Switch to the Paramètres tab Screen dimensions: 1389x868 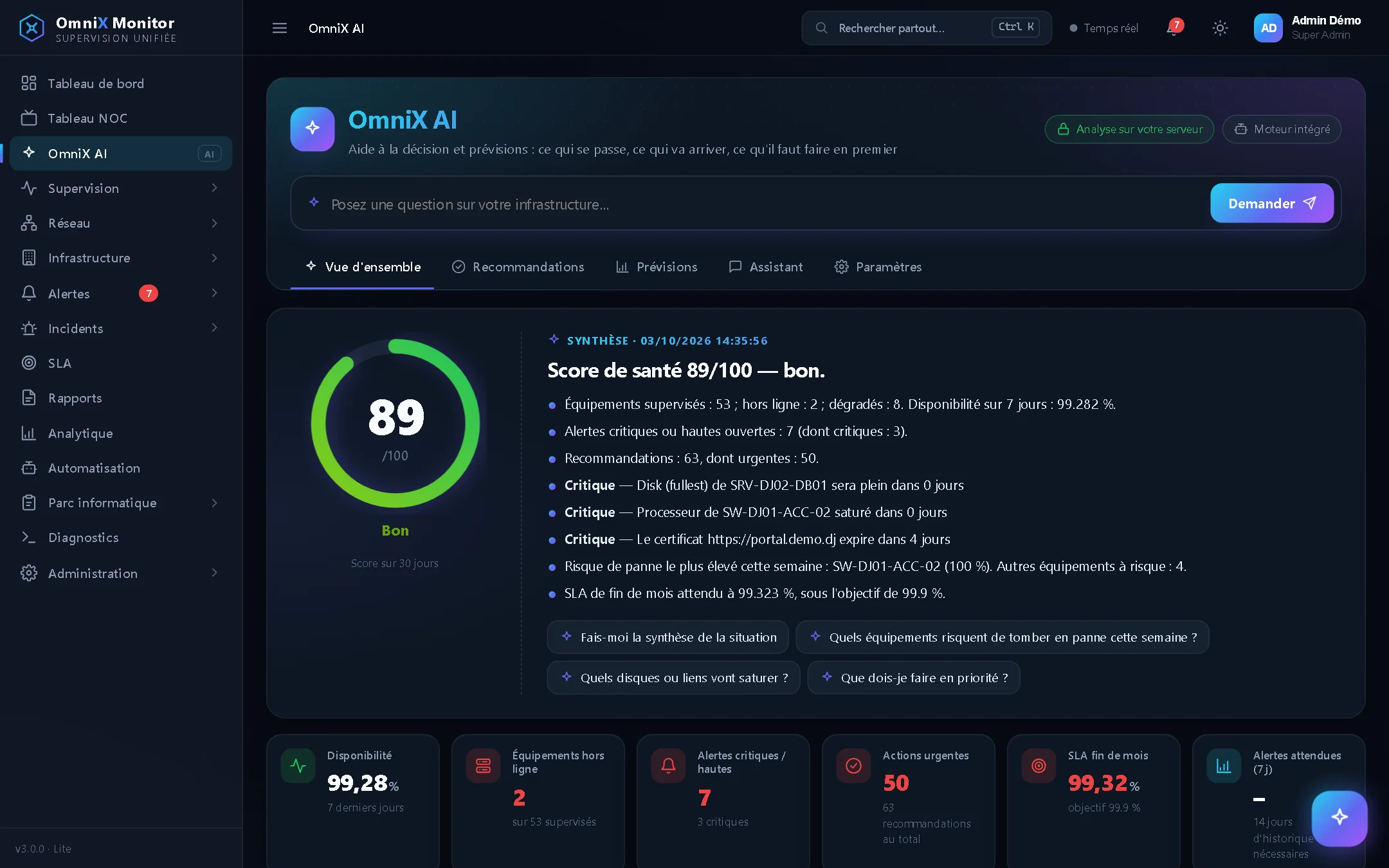coord(878,267)
